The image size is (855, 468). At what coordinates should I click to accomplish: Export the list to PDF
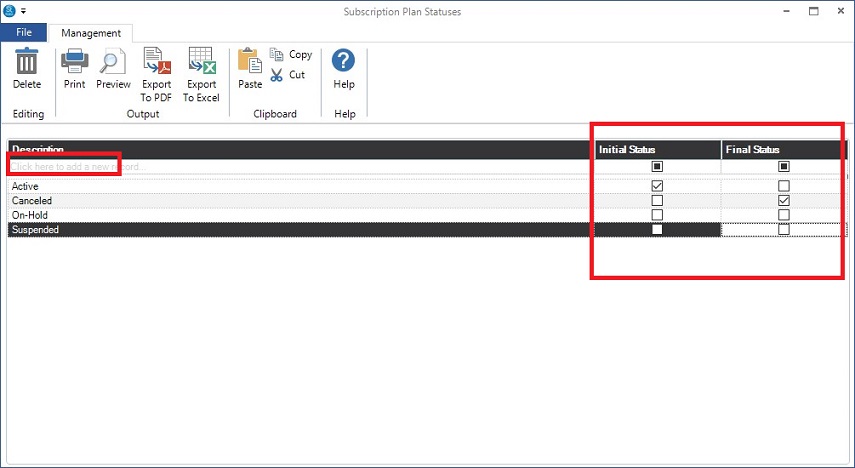pos(156,63)
